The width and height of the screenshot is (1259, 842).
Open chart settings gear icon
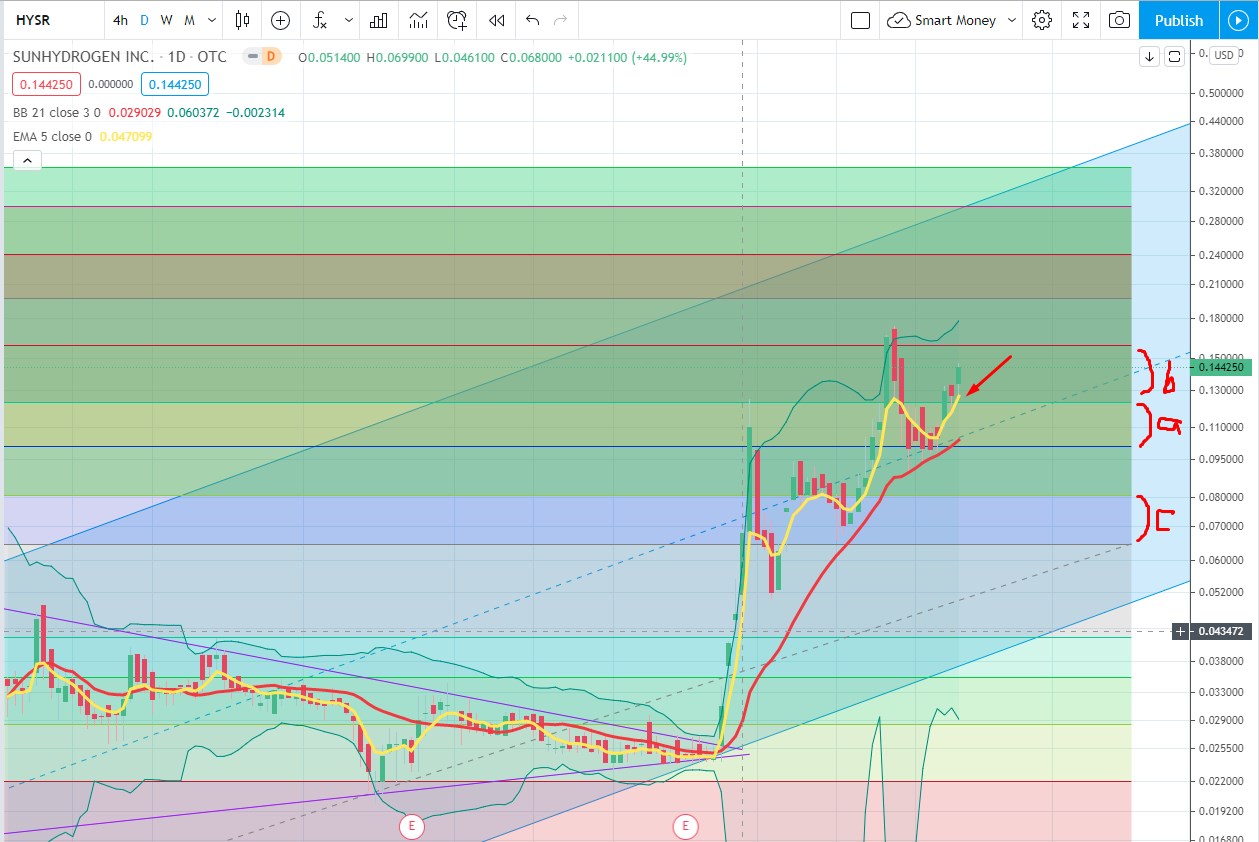click(x=1042, y=20)
